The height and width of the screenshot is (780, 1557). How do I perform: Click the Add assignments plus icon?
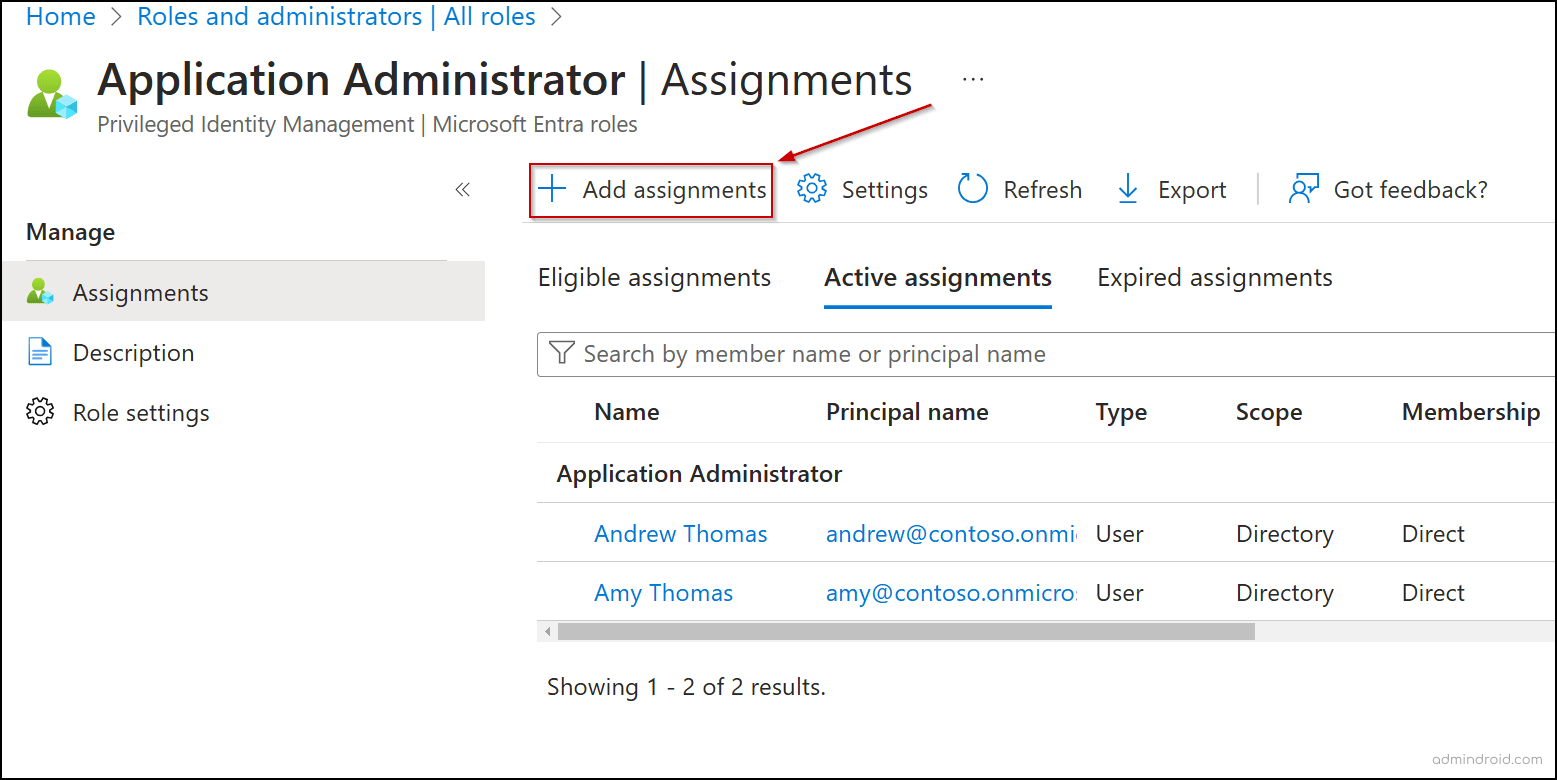(x=552, y=190)
